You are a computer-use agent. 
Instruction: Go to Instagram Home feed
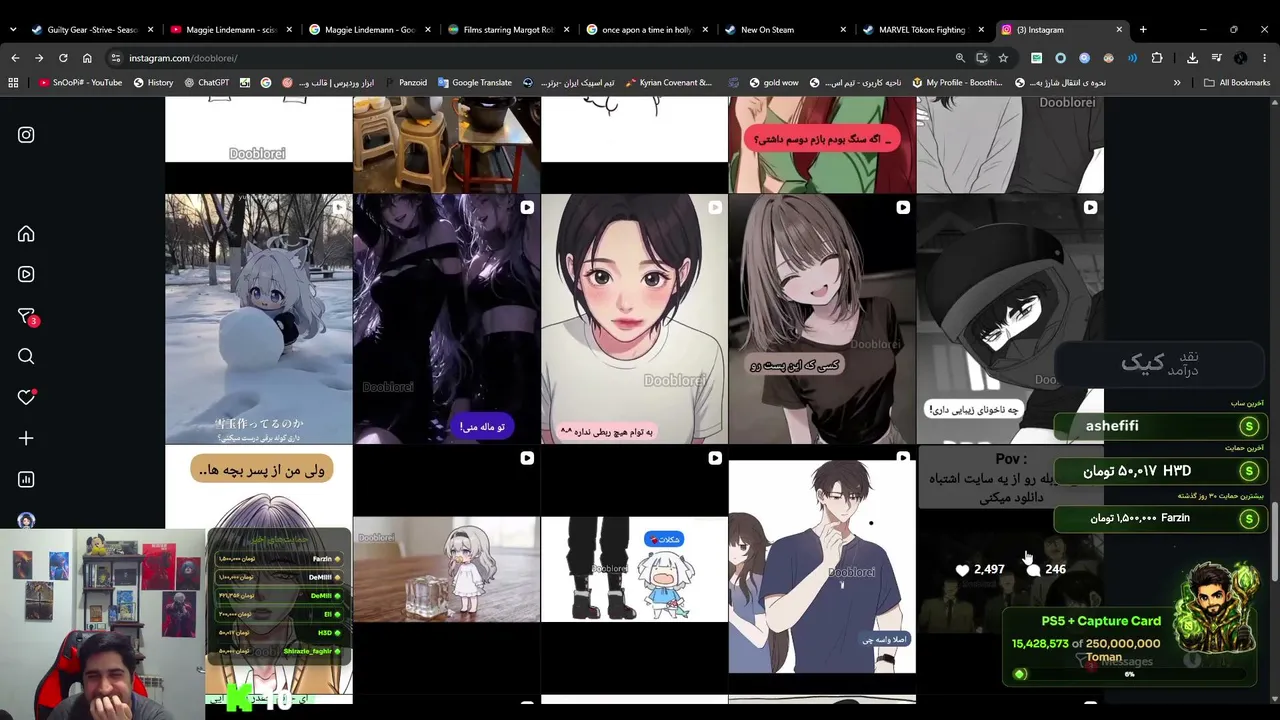tap(26, 234)
